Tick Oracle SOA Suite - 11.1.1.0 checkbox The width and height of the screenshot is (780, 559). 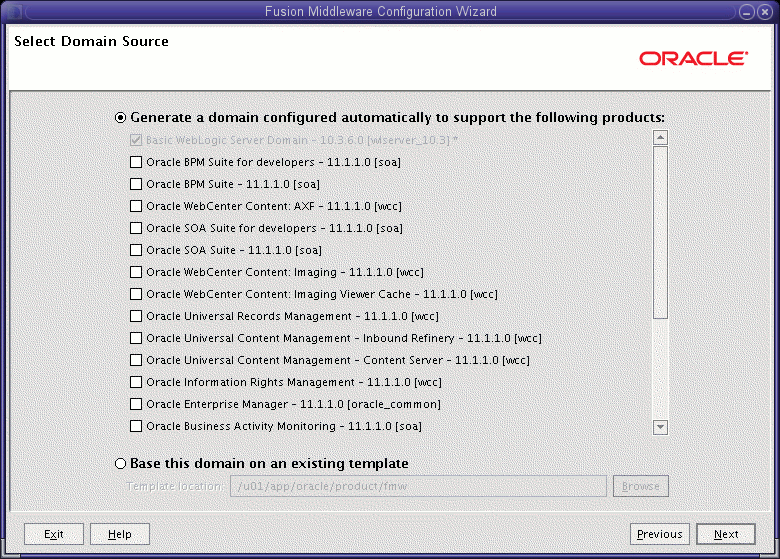136,250
